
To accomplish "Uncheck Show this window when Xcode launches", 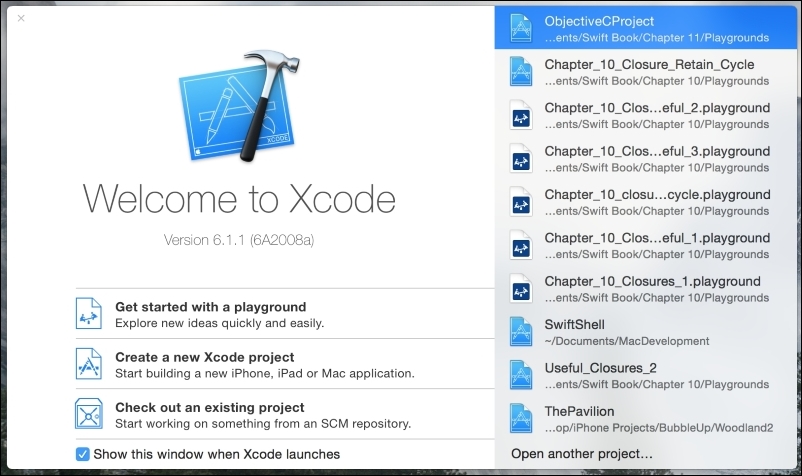I will (x=82, y=454).
